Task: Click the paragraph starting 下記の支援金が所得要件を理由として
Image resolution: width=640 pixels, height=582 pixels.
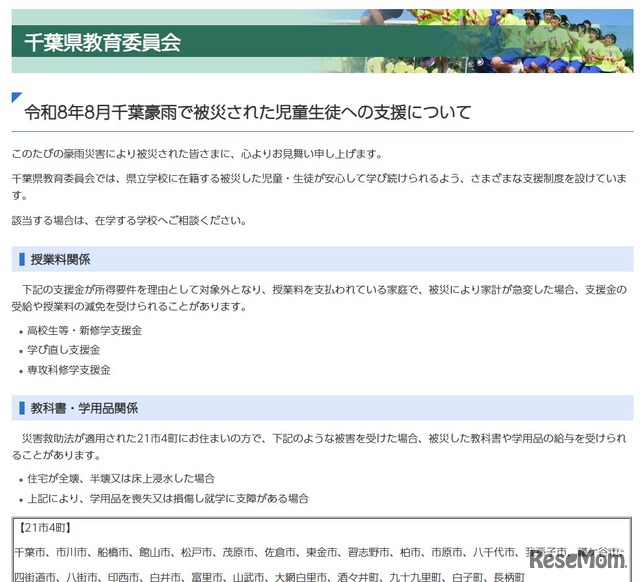Action: 319,298
